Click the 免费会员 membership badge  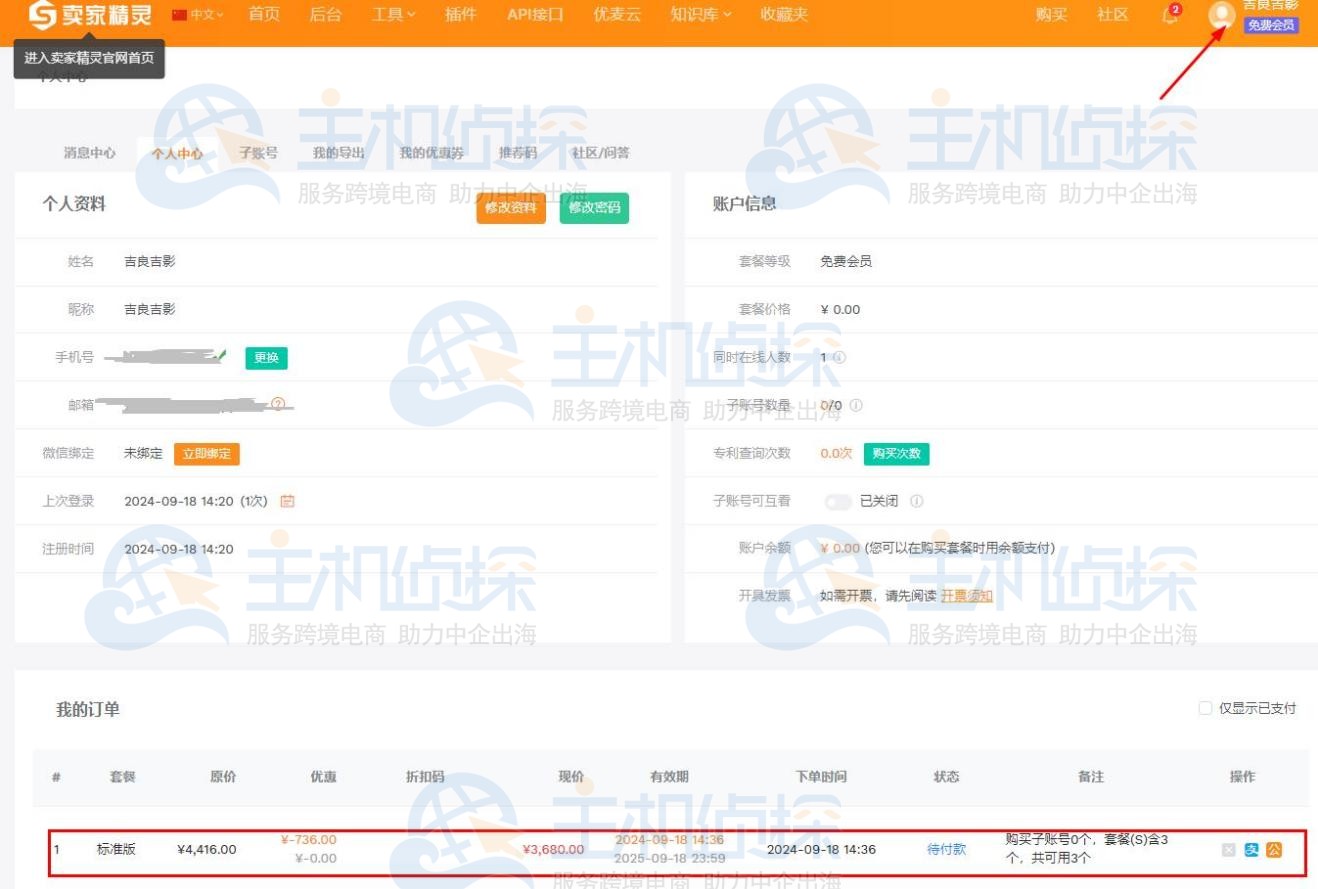(1270, 25)
